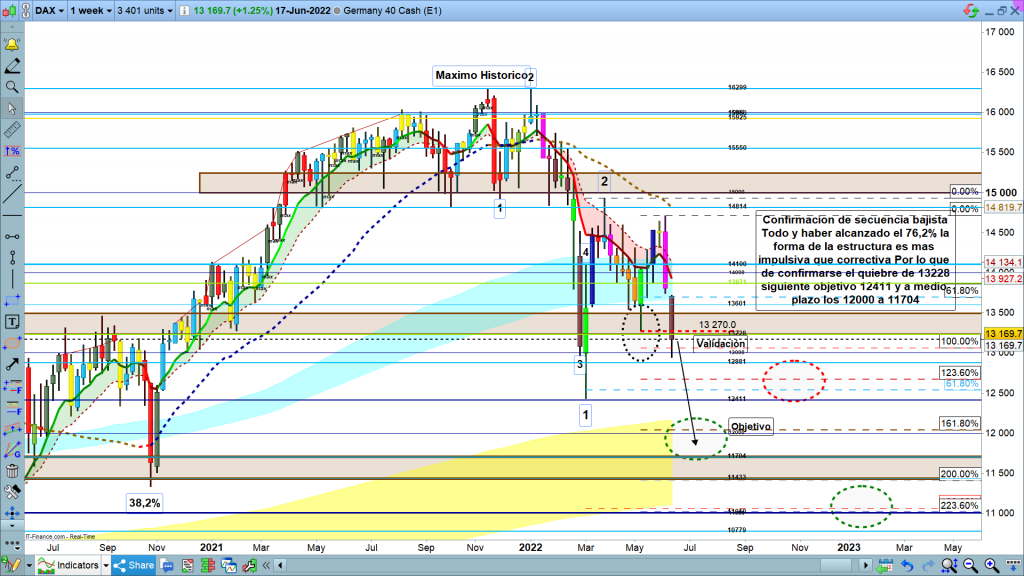
Task: Select the pencil drawing tool
Action: (x=12, y=67)
